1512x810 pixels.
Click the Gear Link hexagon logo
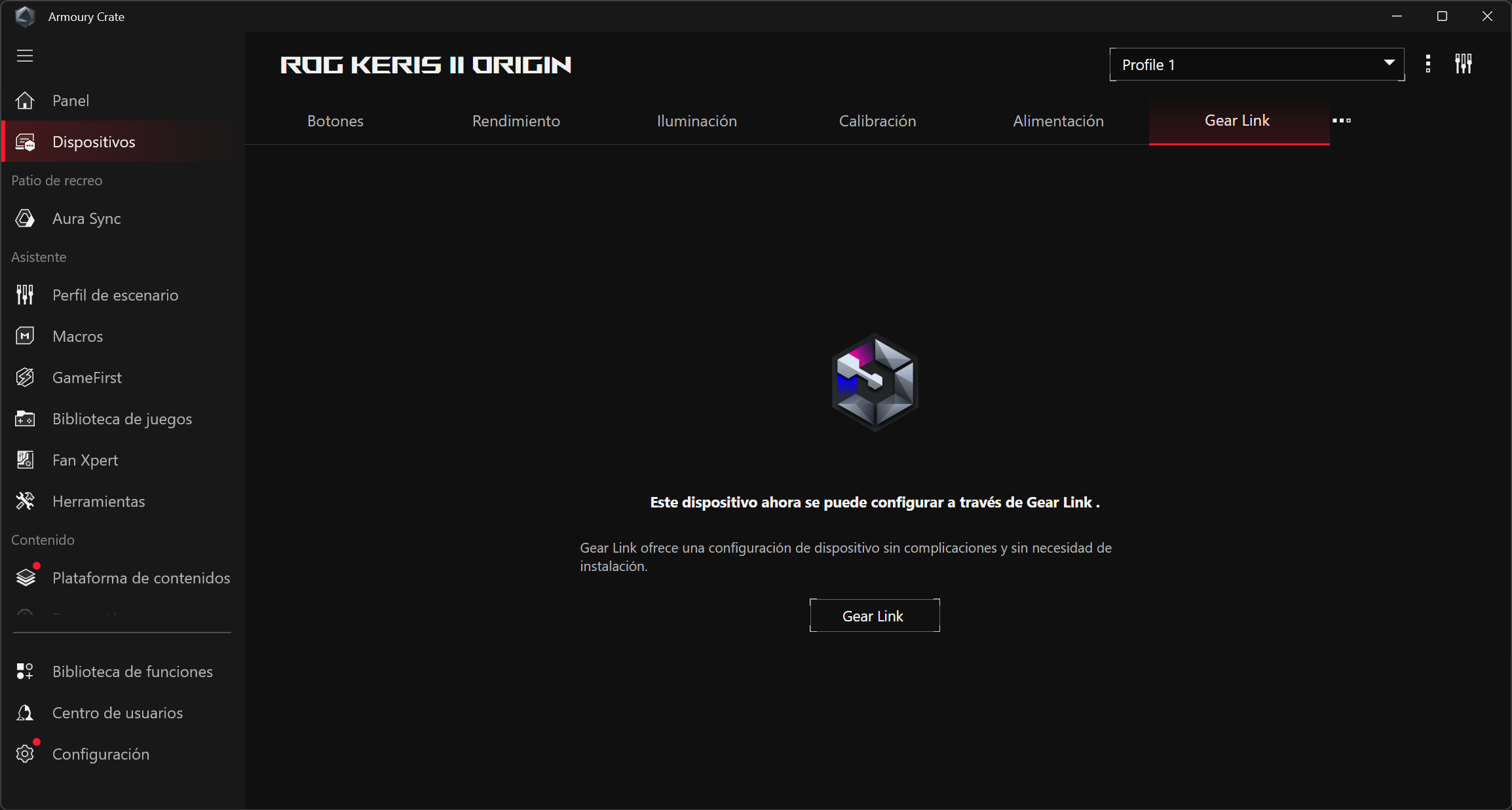[x=875, y=382]
